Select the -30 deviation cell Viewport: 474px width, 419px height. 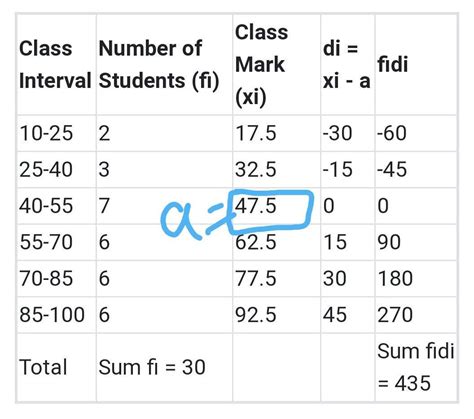(x=348, y=133)
